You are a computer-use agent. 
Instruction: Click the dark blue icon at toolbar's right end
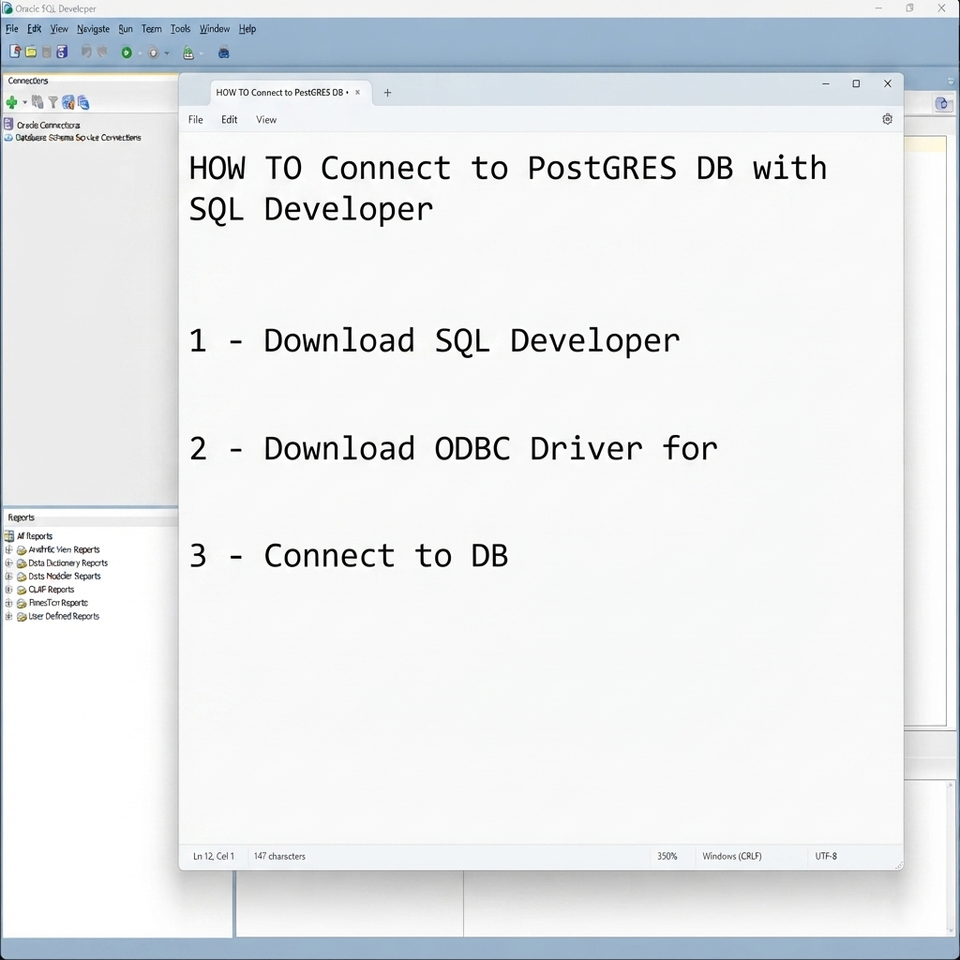coord(223,53)
